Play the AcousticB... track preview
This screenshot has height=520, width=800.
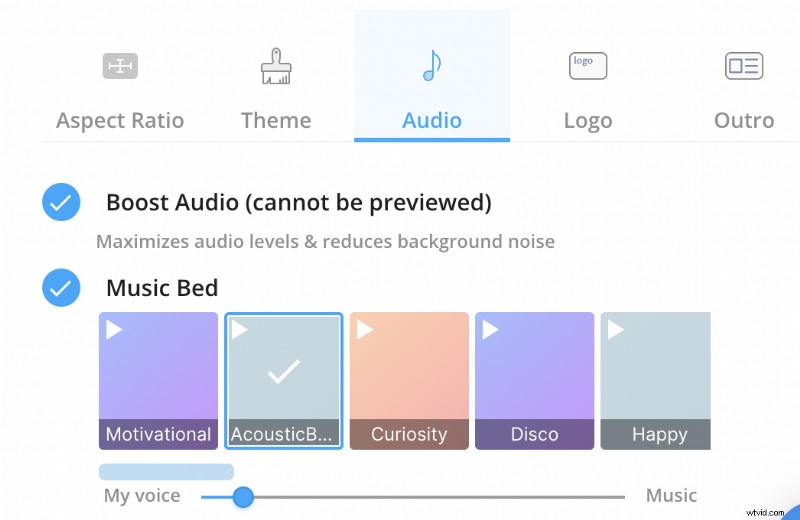241,331
